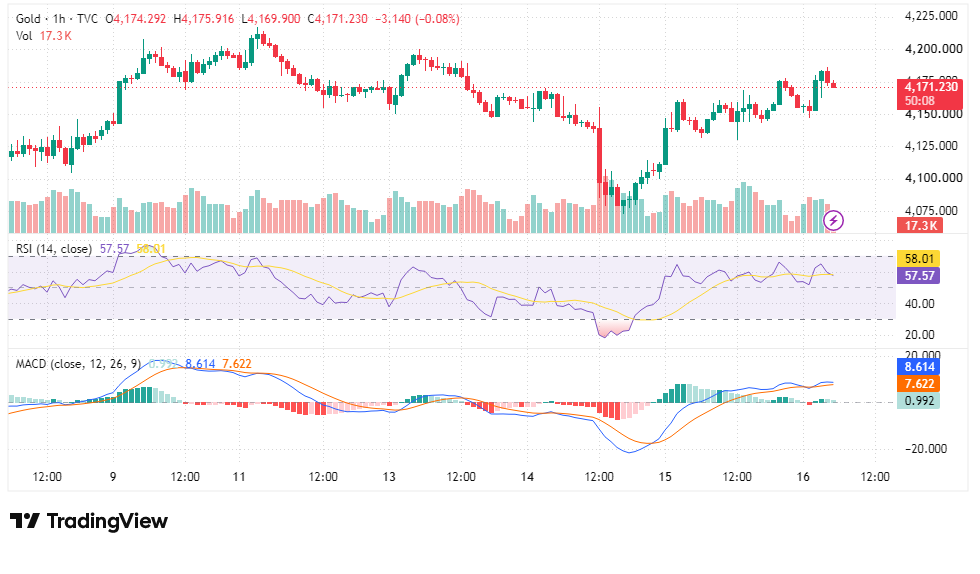Viewport: 980px width, 574px height.
Task: Click the purple lightning bolt icon
Action: pos(833,220)
